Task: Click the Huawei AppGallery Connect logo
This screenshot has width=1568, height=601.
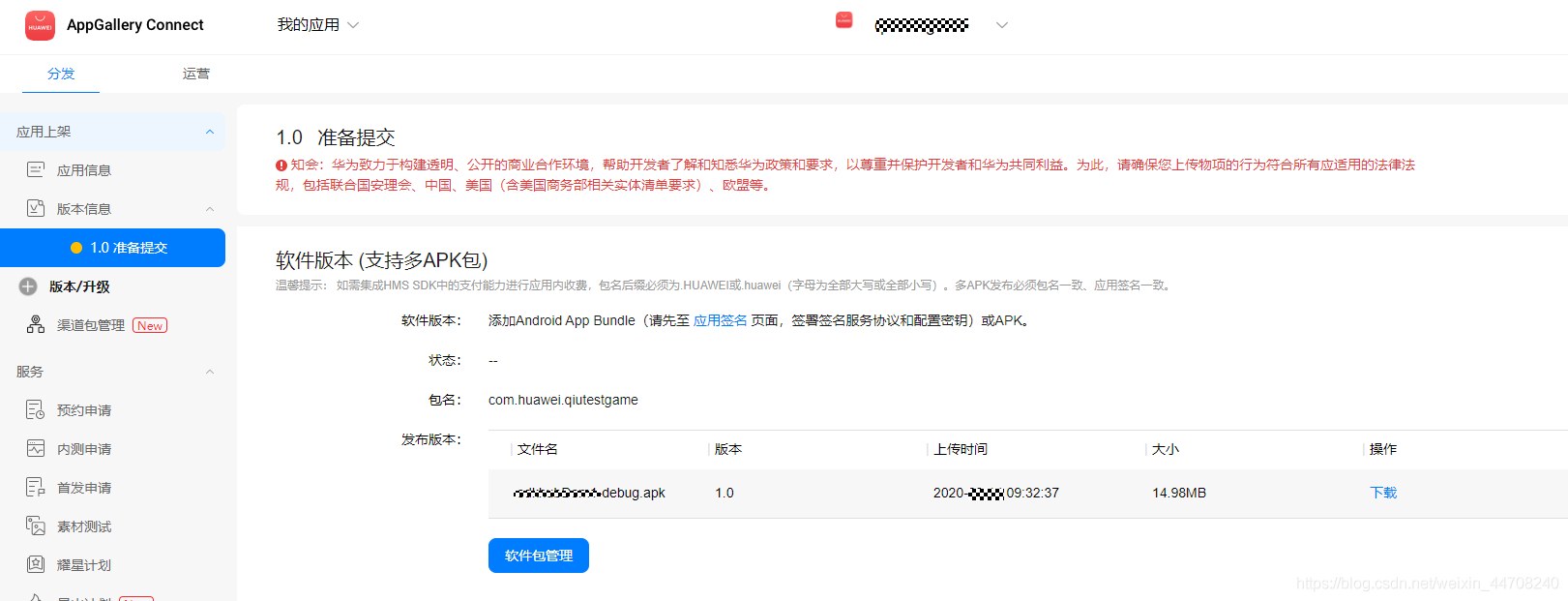Action: pyautogui.click(x=41, y=25)
